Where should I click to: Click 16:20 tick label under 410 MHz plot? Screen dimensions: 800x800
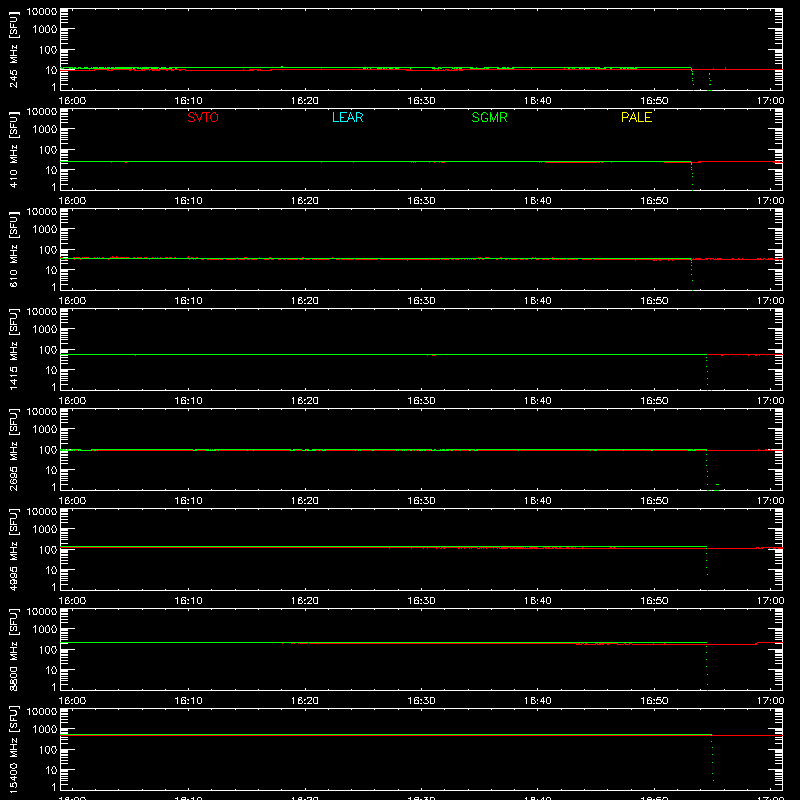pos(305,201)
